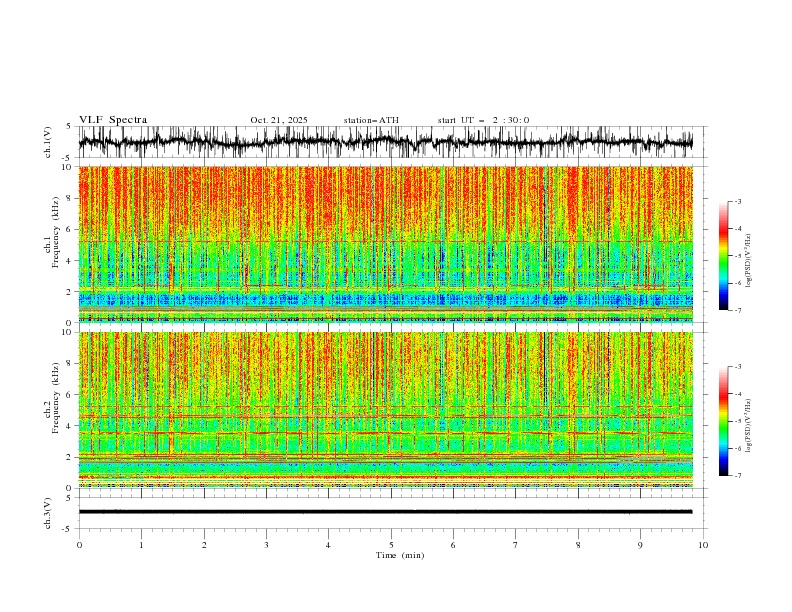Click the lower colorbar log(PSD) label
Viewport: 792px width, 612px height.
coord(749,426)
